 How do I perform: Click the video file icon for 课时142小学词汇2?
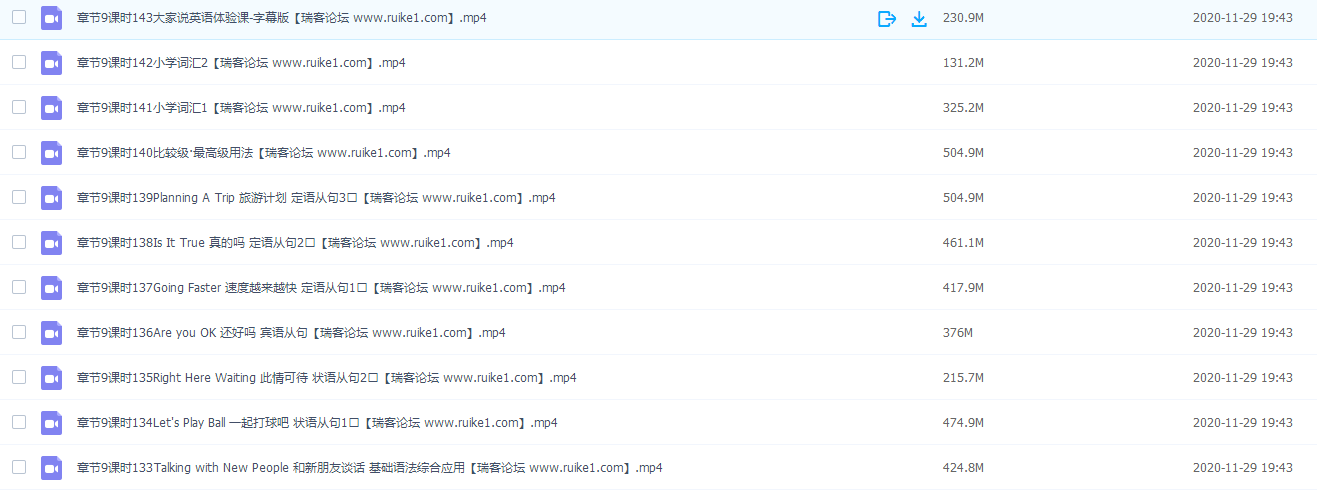(x=51, y=63)
